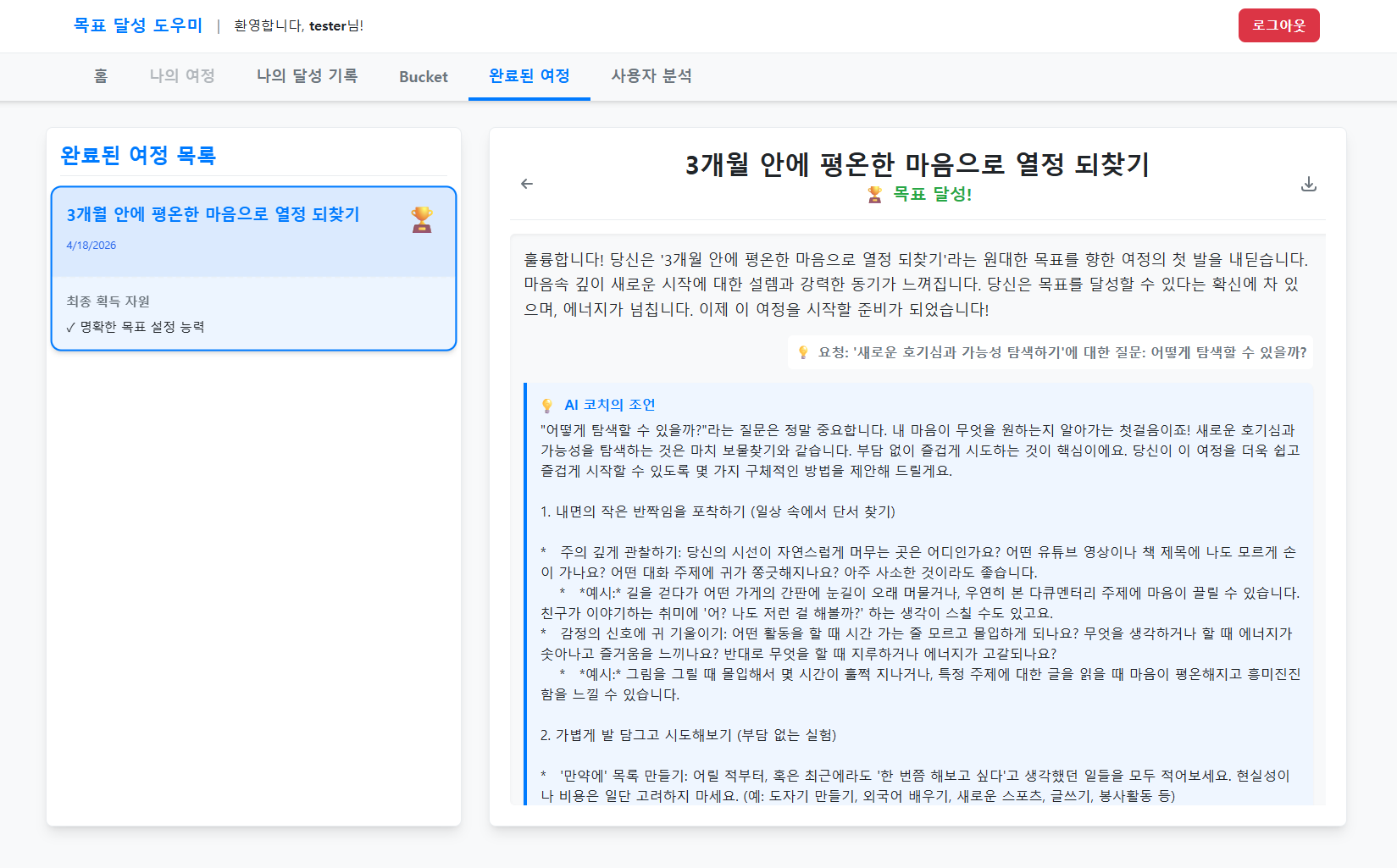Click the red 로그아웃 button
This screenshot has height=868, width=1397.
click(1279, 25)
